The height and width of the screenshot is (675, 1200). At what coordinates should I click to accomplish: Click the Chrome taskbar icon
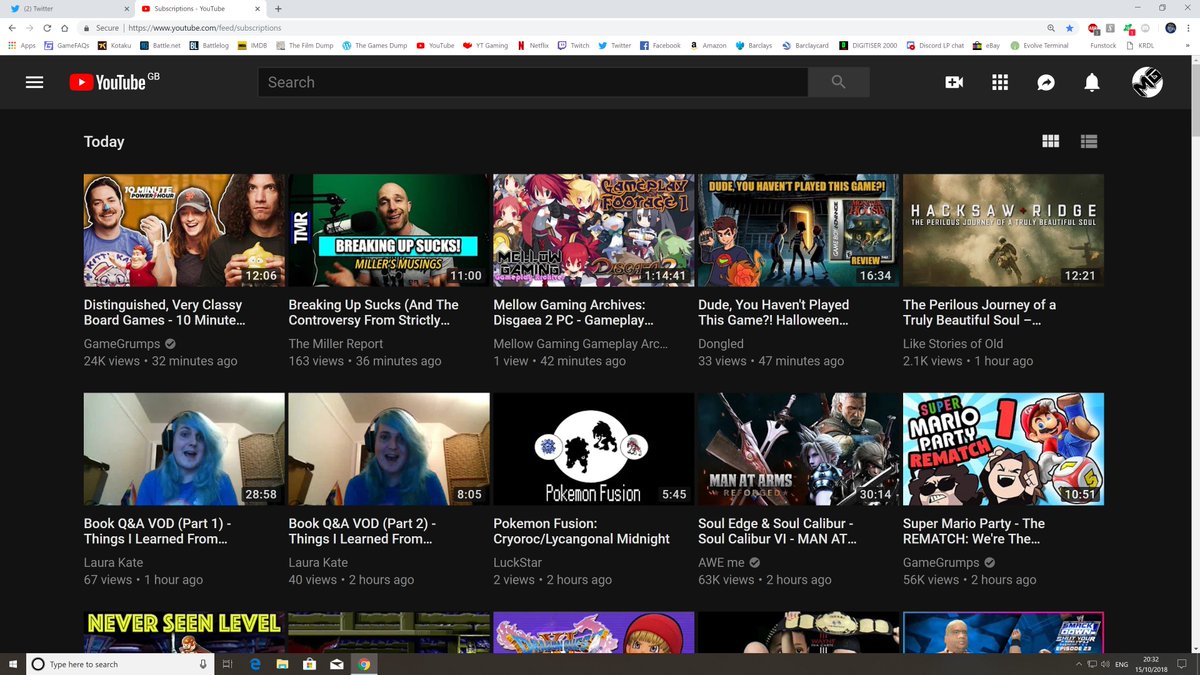(x=364, y=664)
